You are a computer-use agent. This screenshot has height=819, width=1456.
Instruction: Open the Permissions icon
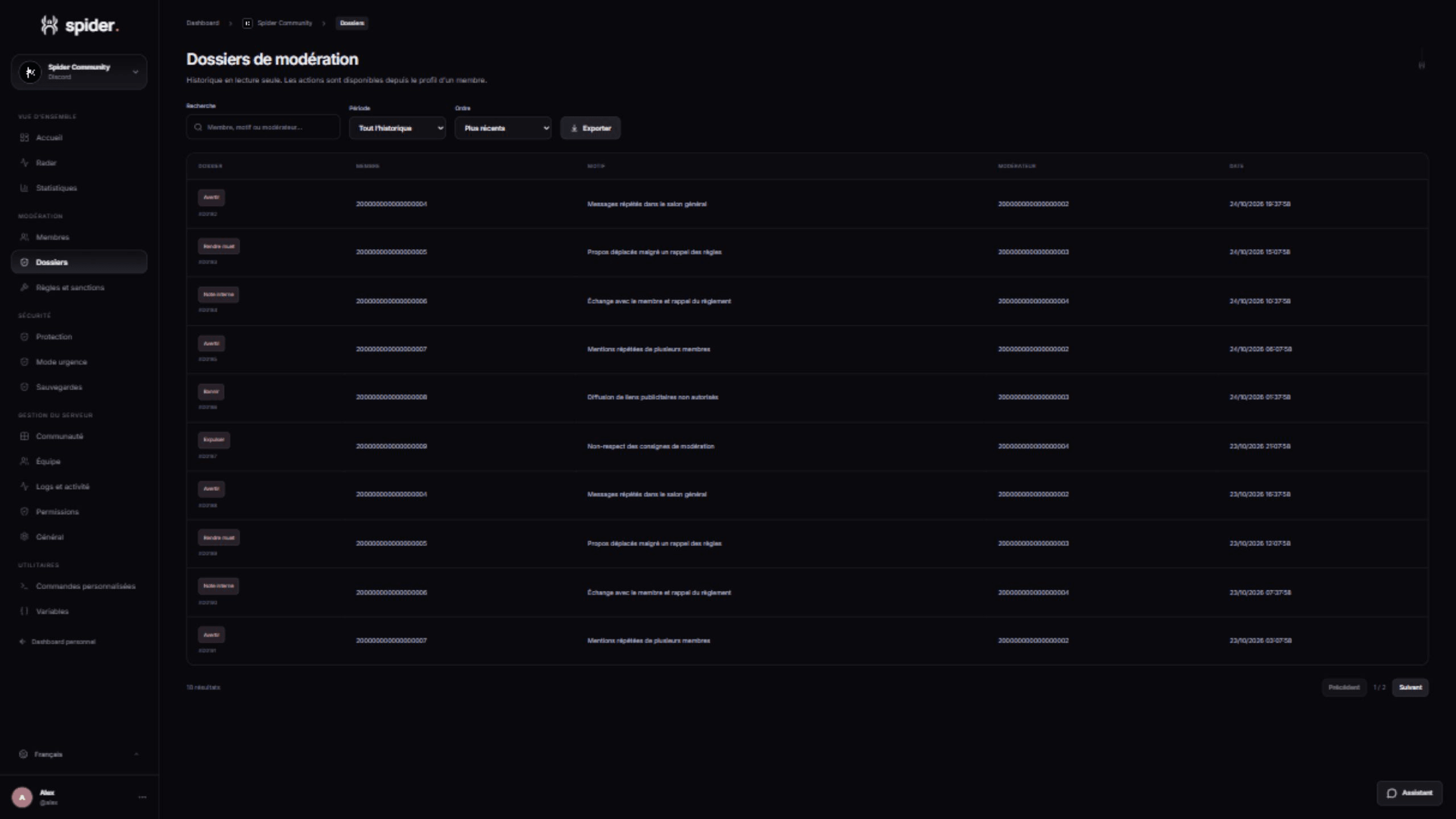click(24, 511)
